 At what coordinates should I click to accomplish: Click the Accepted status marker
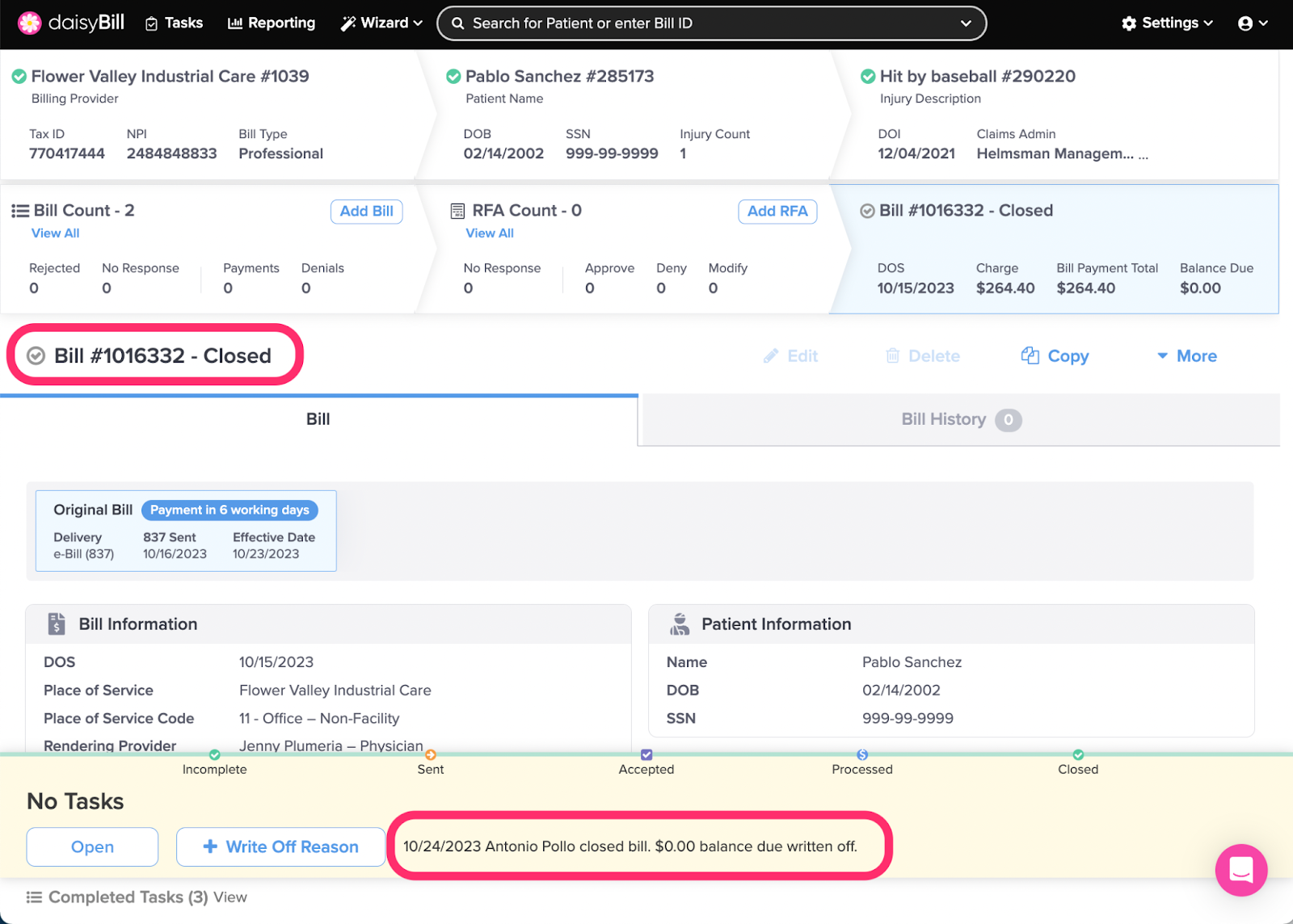646,754
